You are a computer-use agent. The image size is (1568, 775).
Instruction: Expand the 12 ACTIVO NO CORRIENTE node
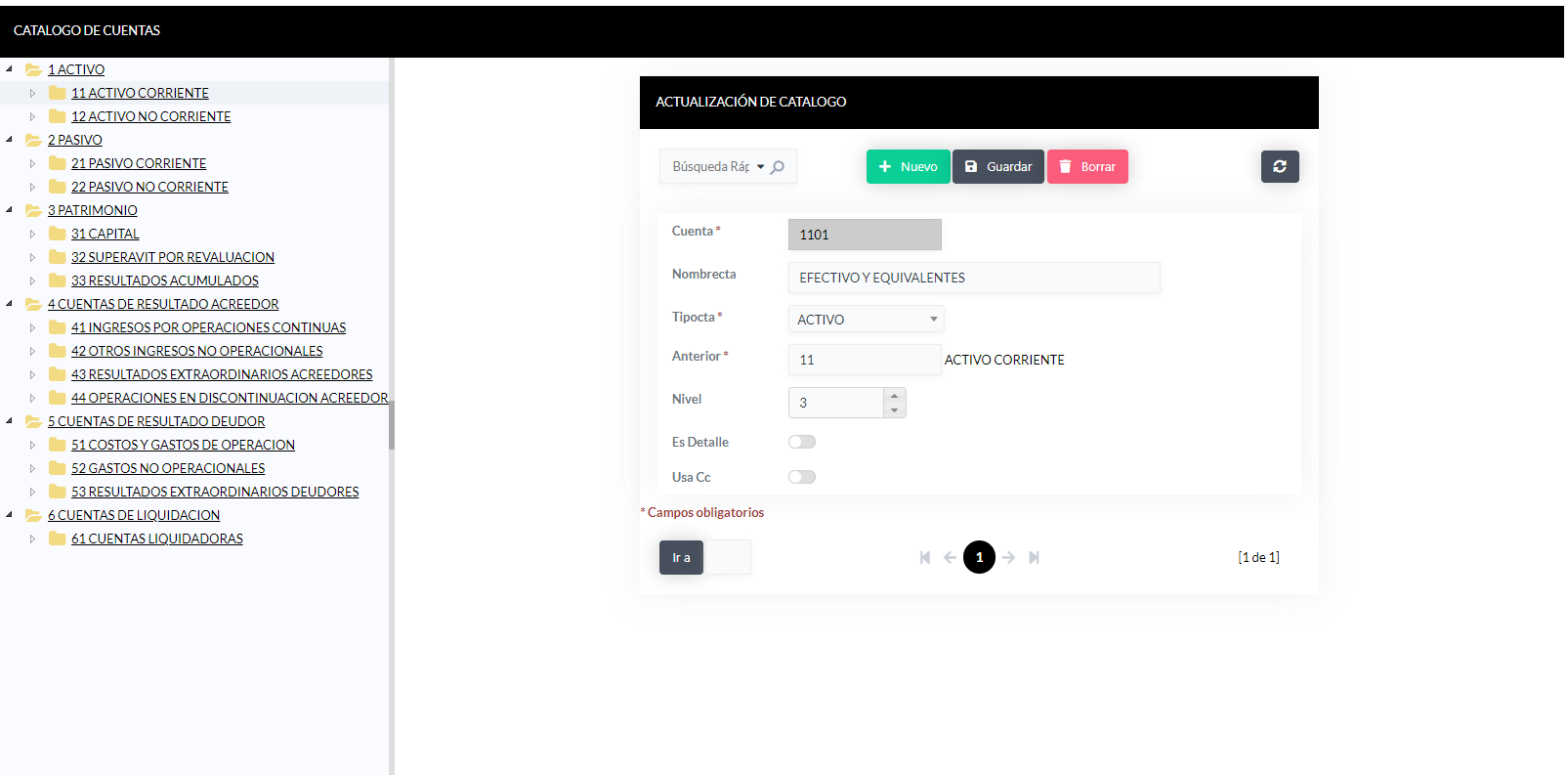32,116
